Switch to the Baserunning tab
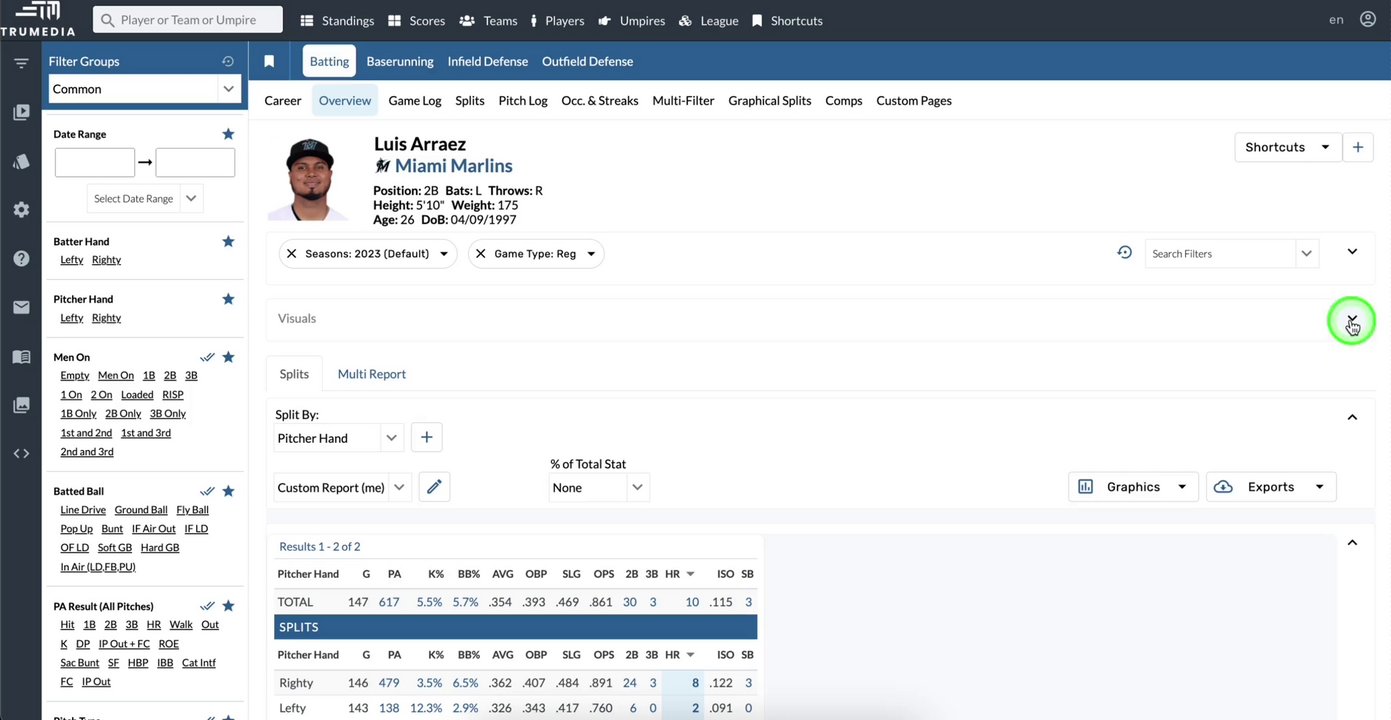The height and width of the screenshot is (720, 1391). click(400, 61)
